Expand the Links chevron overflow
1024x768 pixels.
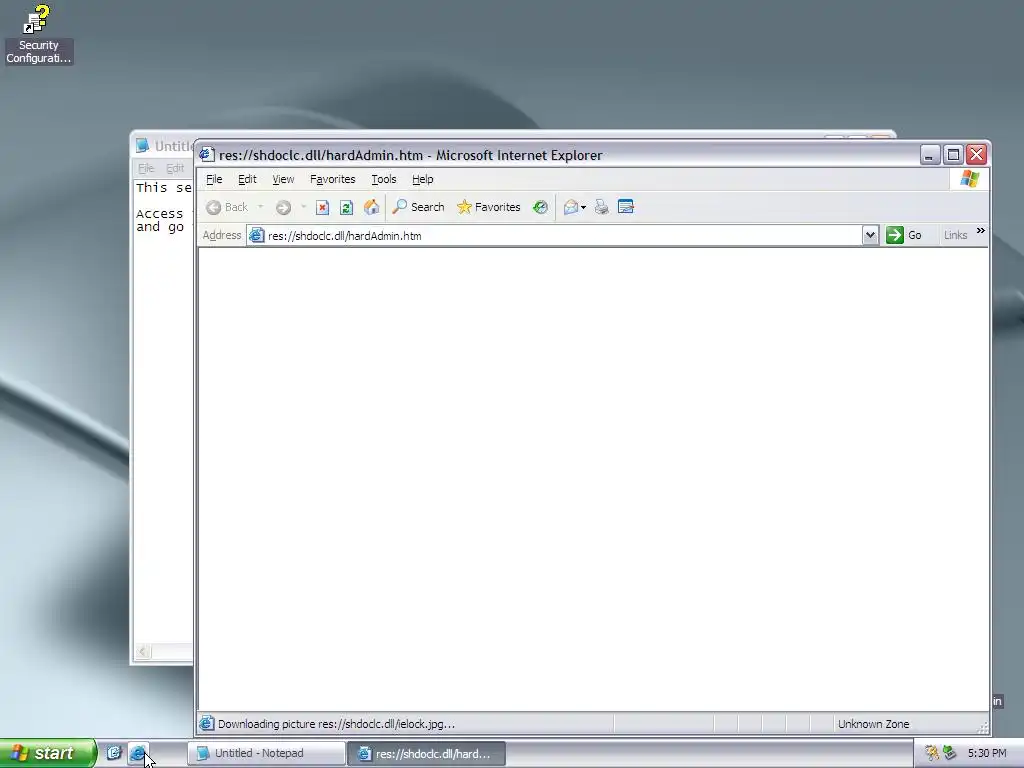980,231
